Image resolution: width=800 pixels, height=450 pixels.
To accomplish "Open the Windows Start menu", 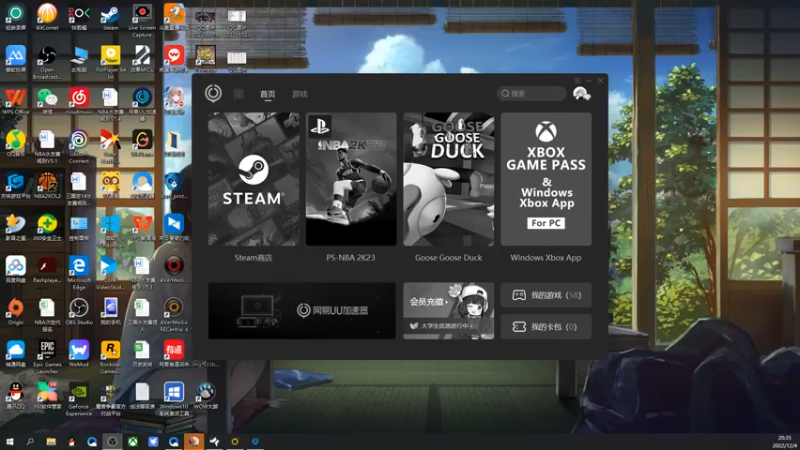I will click(x=10, y=441).
